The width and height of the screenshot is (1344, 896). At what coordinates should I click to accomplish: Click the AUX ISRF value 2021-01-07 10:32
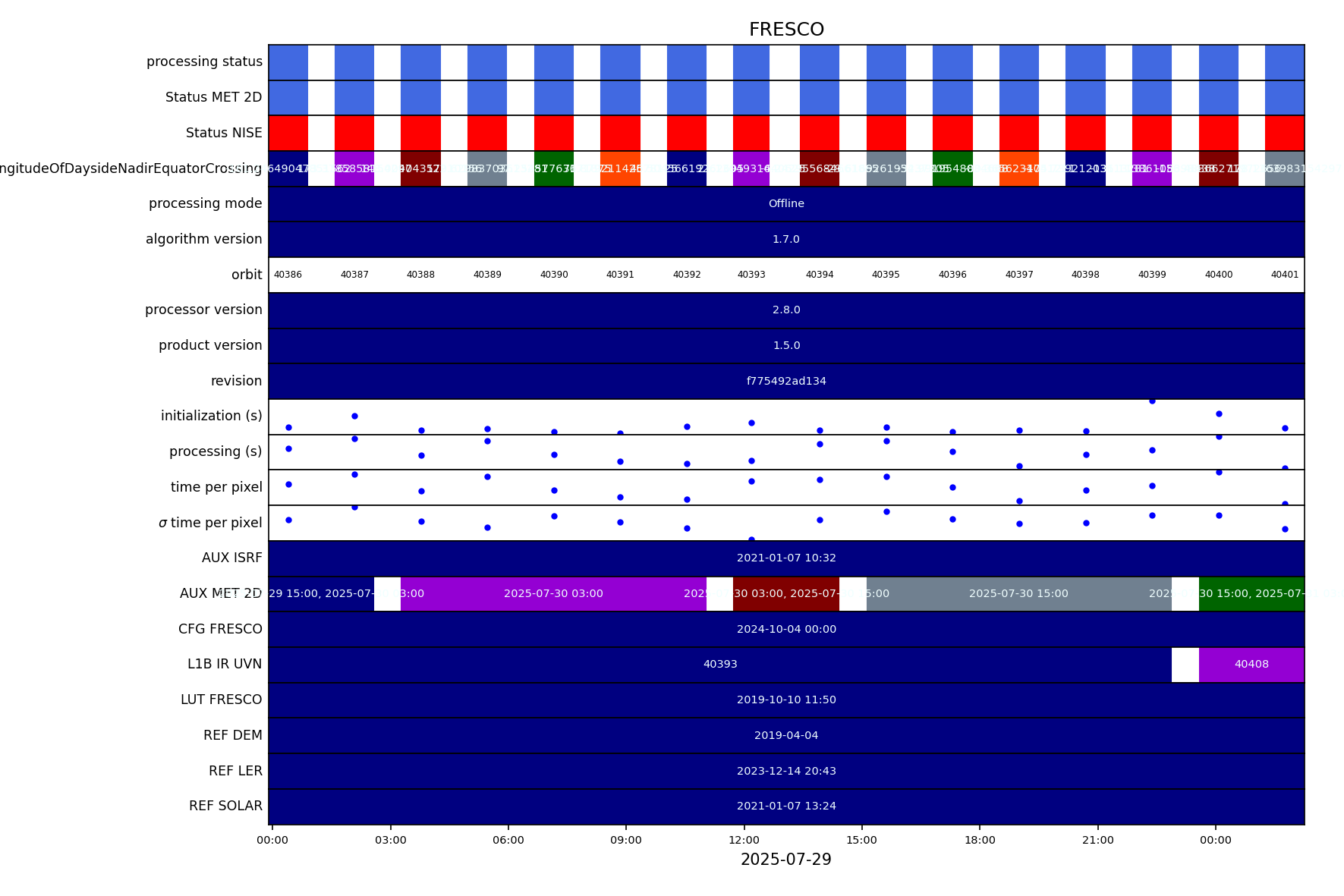click(x=786, y=558)
